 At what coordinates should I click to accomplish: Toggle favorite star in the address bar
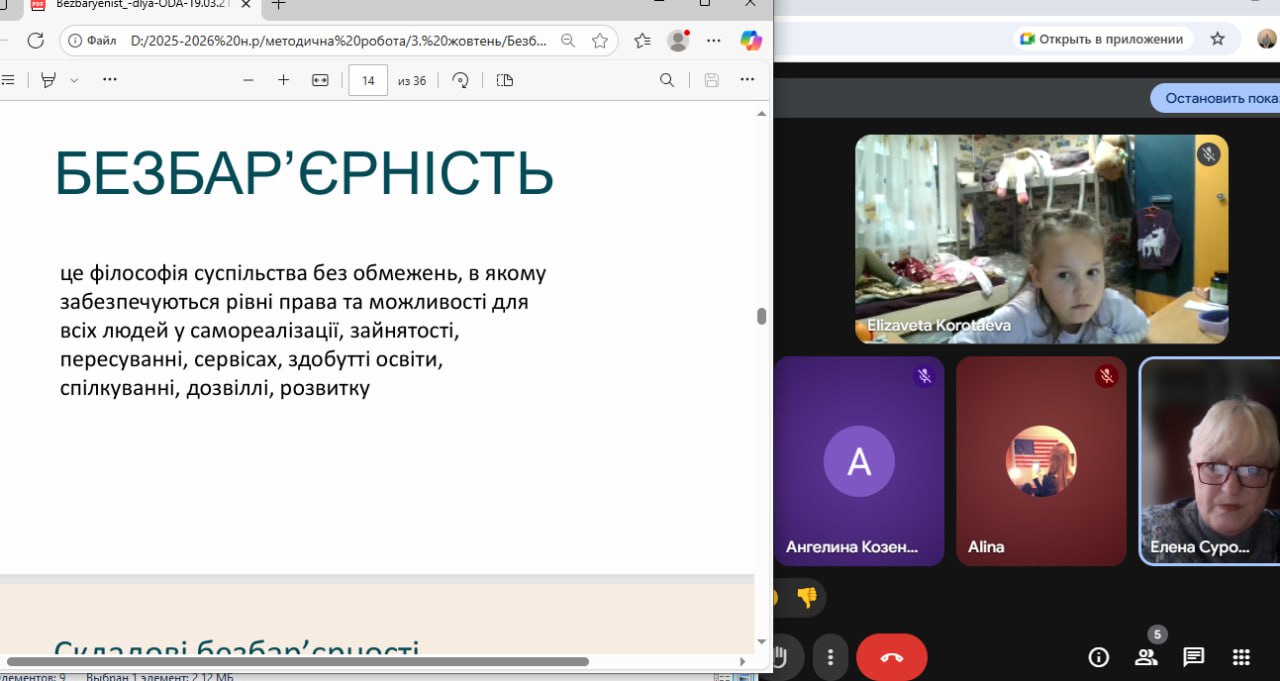[x=600, y=41]
